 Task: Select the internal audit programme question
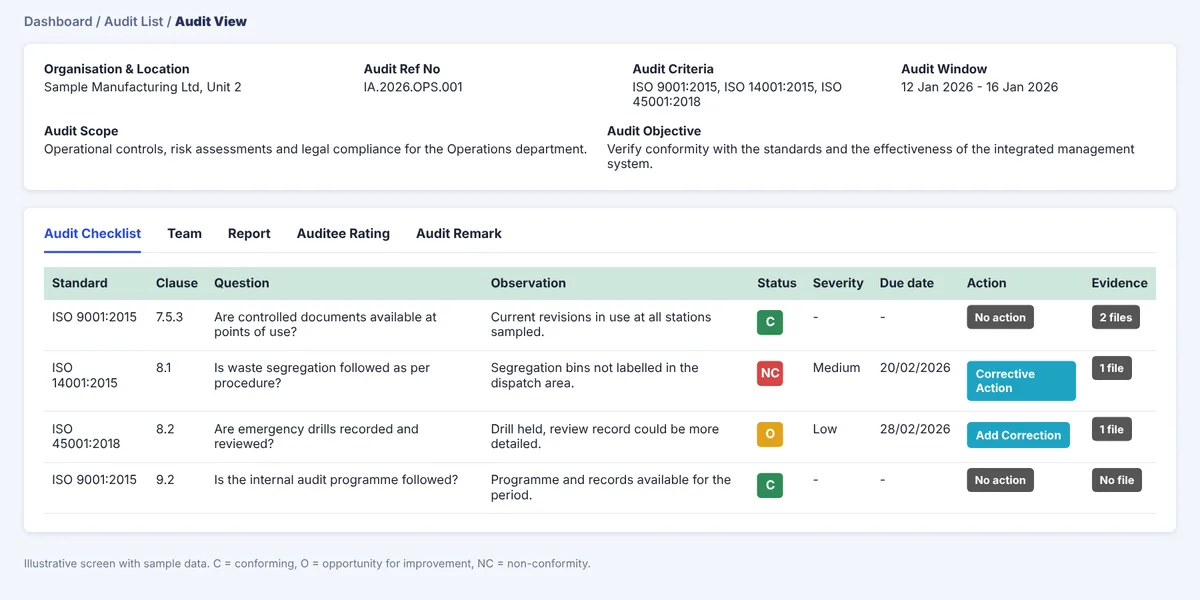click(x=336, y=480)
